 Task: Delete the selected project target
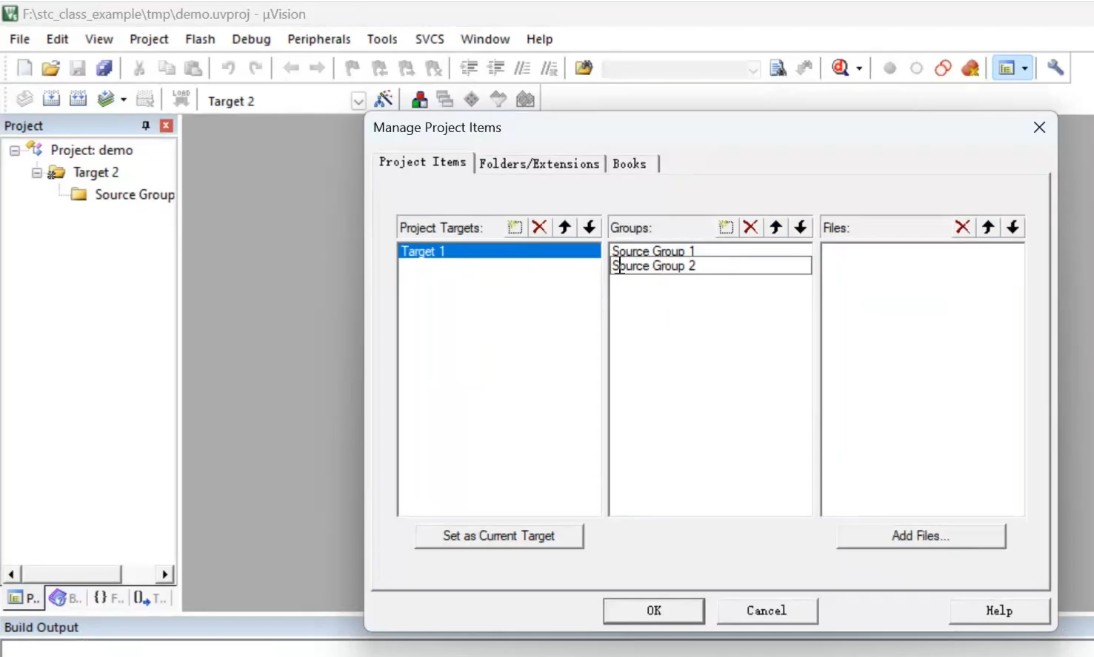540,227
